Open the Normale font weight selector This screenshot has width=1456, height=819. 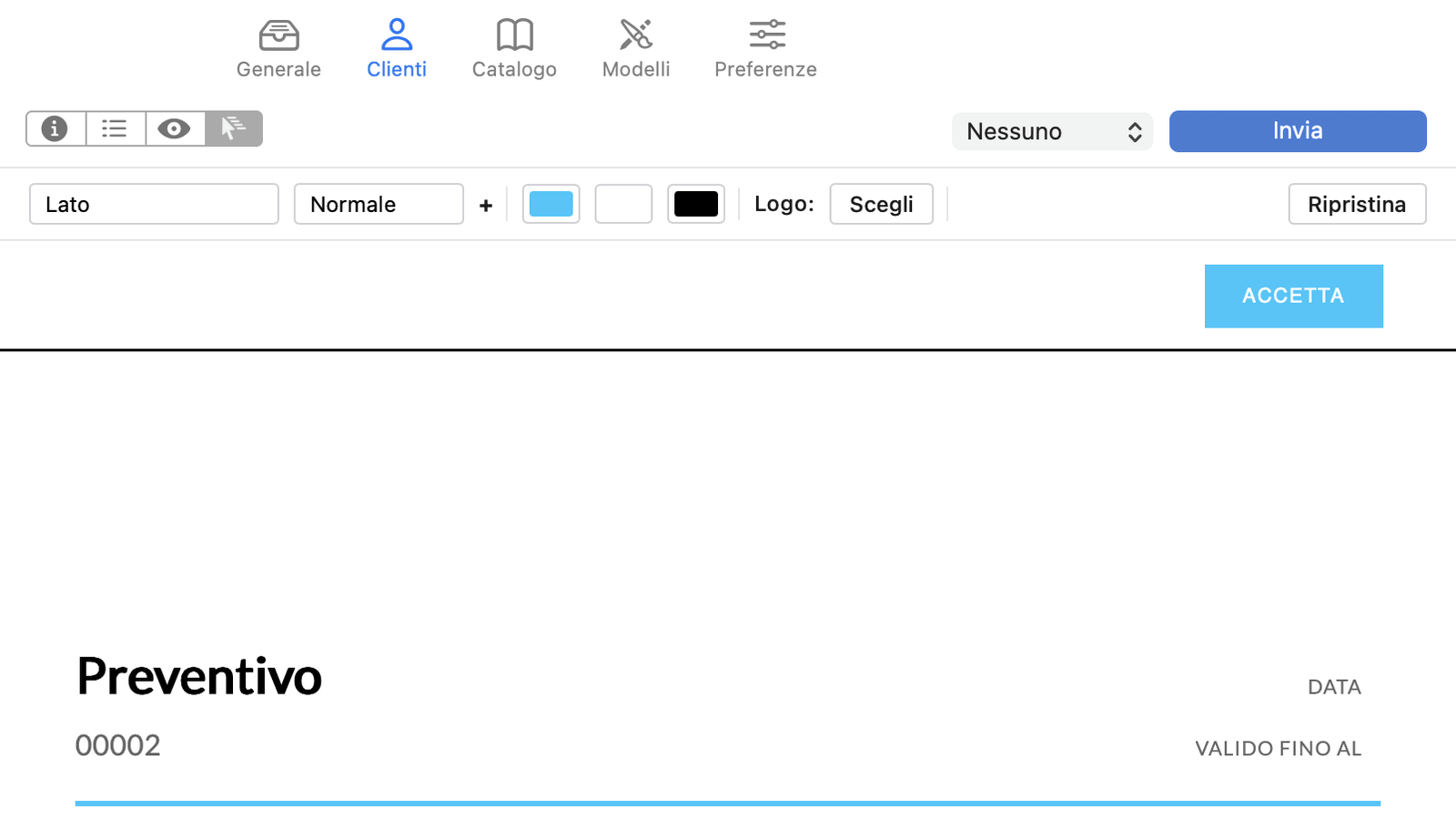point(379,204)
